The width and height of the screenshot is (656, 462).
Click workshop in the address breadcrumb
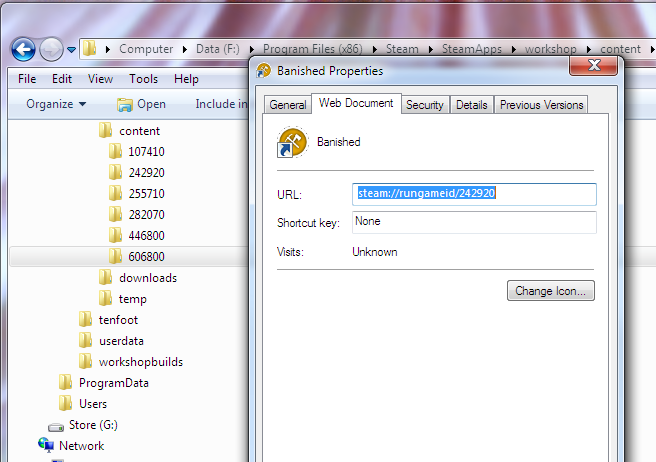[551, 49]
